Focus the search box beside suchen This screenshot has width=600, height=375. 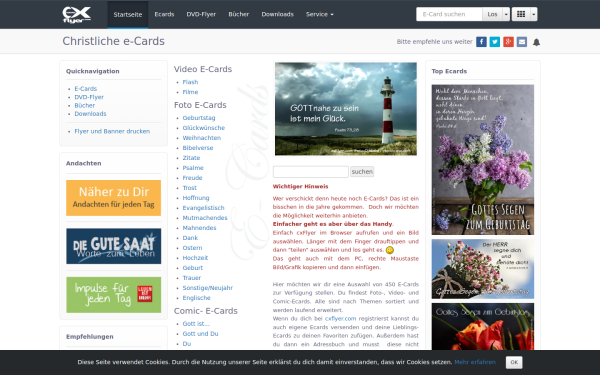[x=311, y=171]
